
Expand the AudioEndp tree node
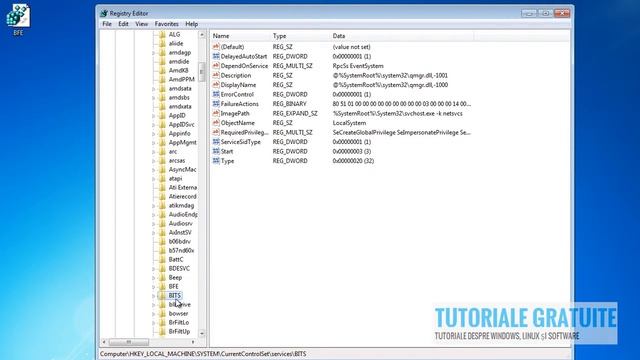(154, 215)
